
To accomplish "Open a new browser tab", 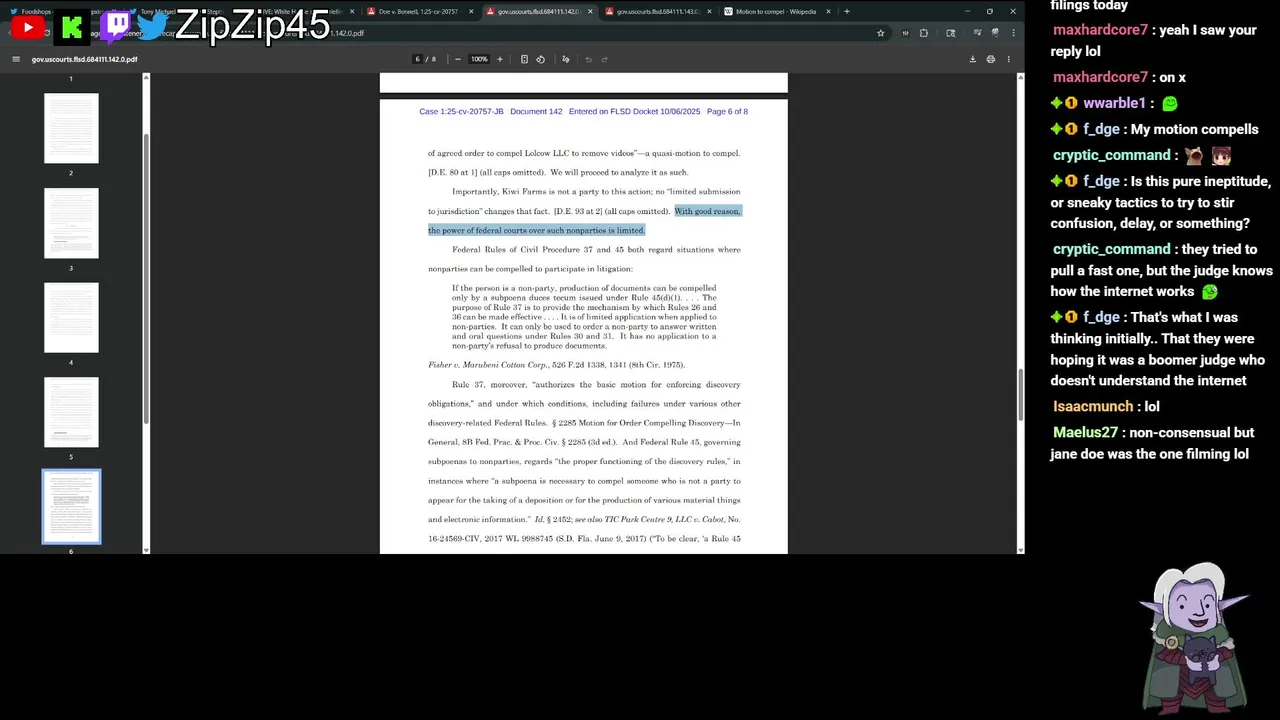I will [847, 12].
